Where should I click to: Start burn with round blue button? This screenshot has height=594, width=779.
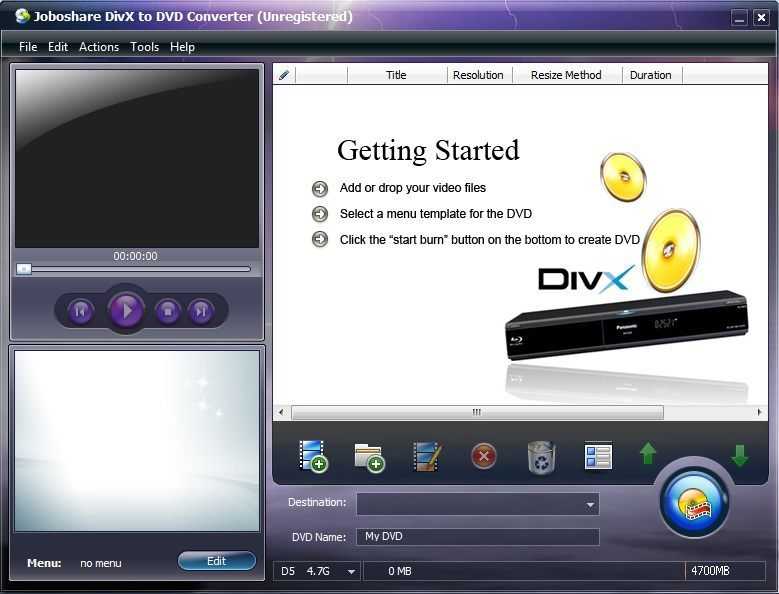[x=694, y=502]
